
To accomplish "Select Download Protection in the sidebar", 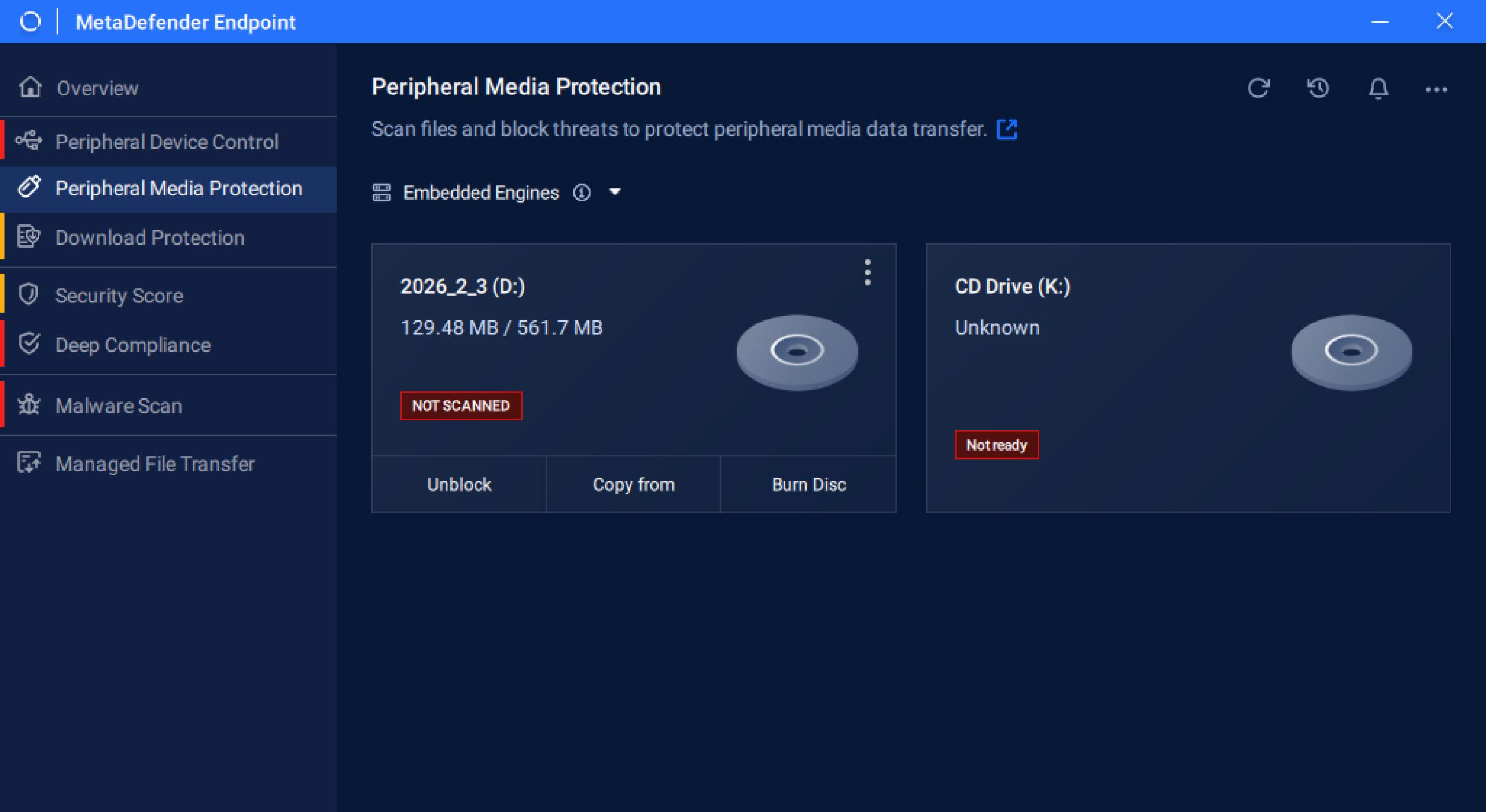I will [150, 238].
